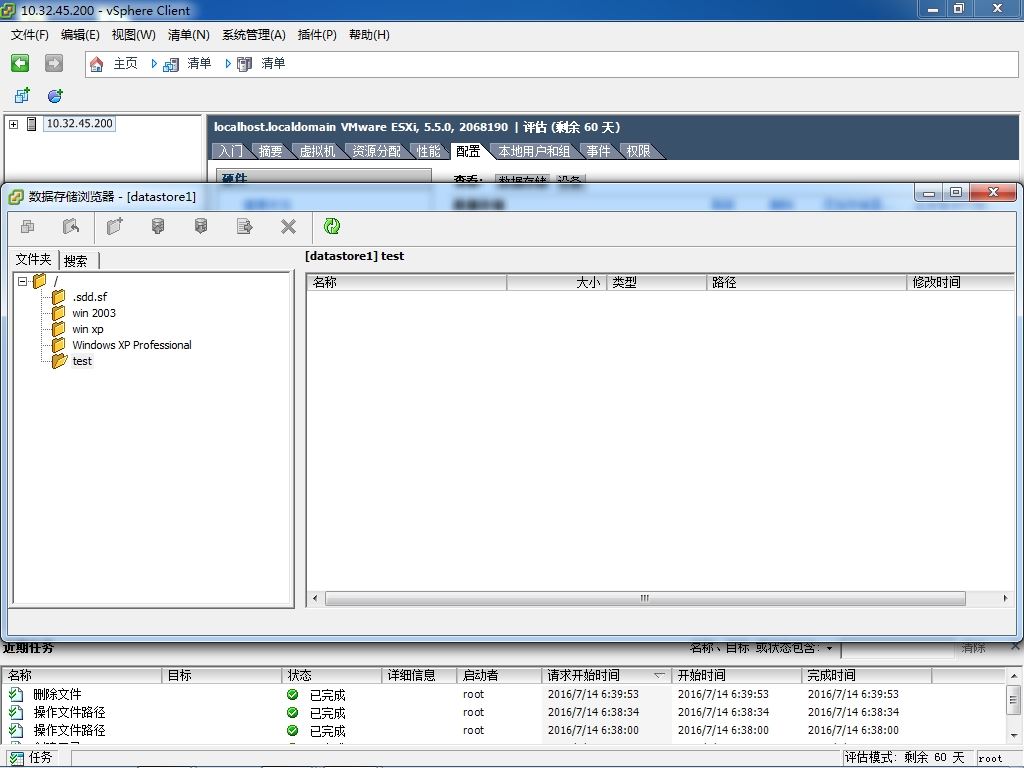Click the 名称 column header in file list
Image resolution: width=1024 pixels, height=768 pixels.
click(x=406, y=282)
